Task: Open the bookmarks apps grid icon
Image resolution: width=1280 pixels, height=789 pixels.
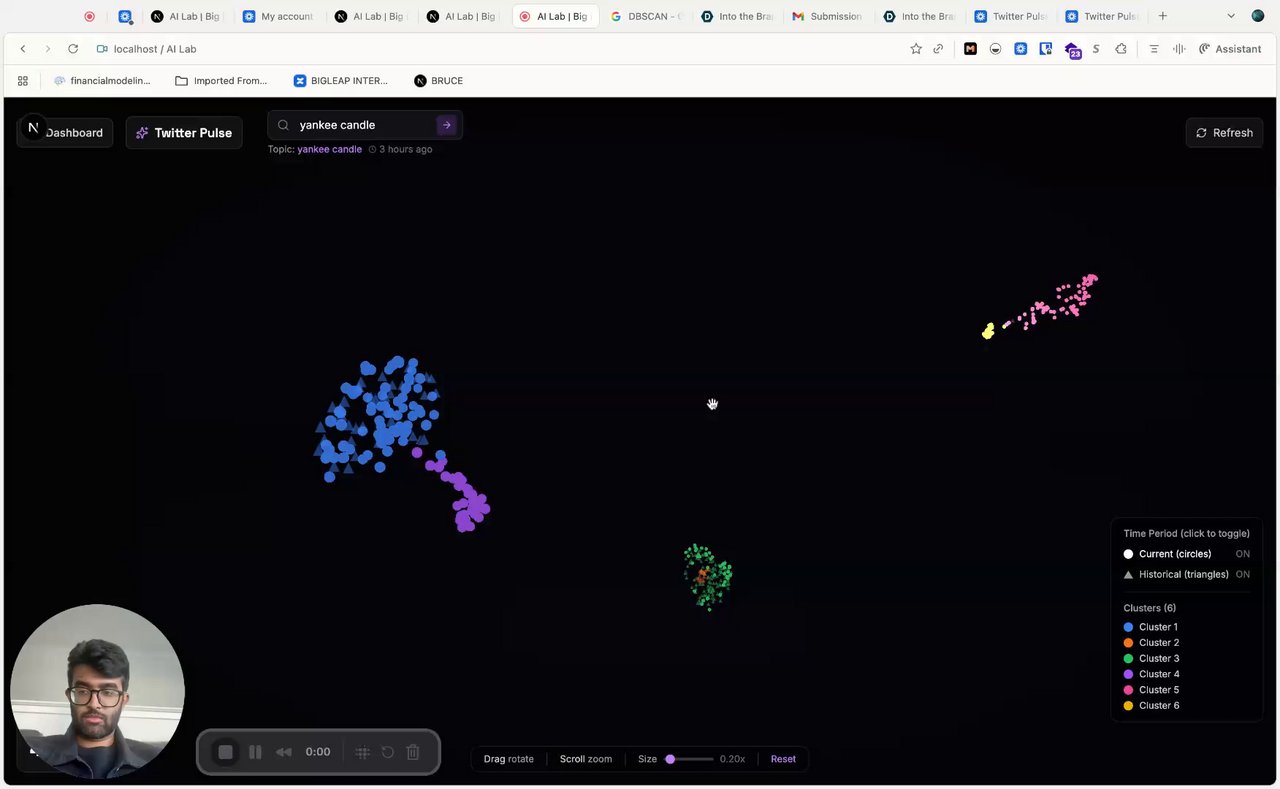Action: [23, 81]
